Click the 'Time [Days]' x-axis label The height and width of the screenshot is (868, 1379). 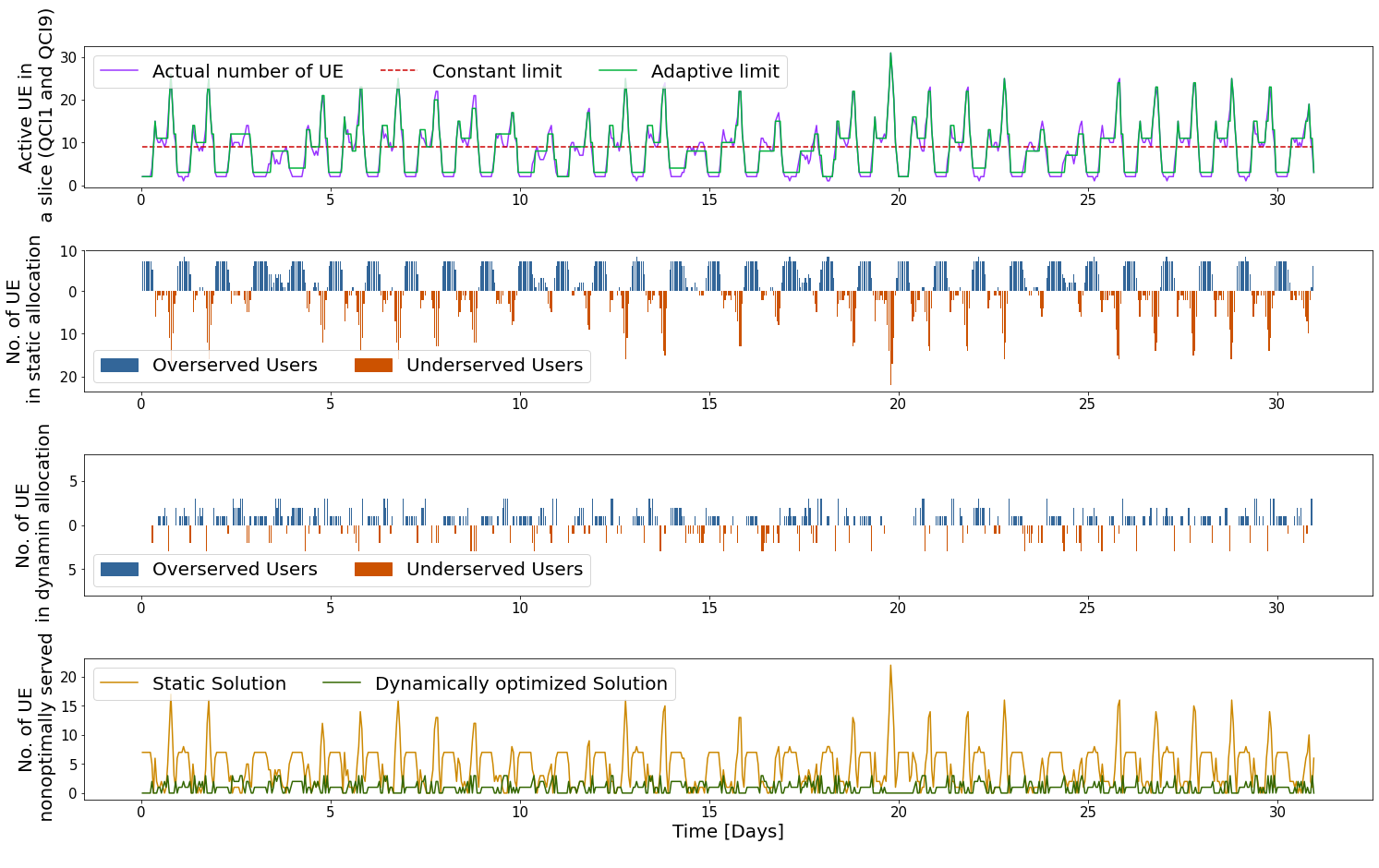click(x=728, y=832)
